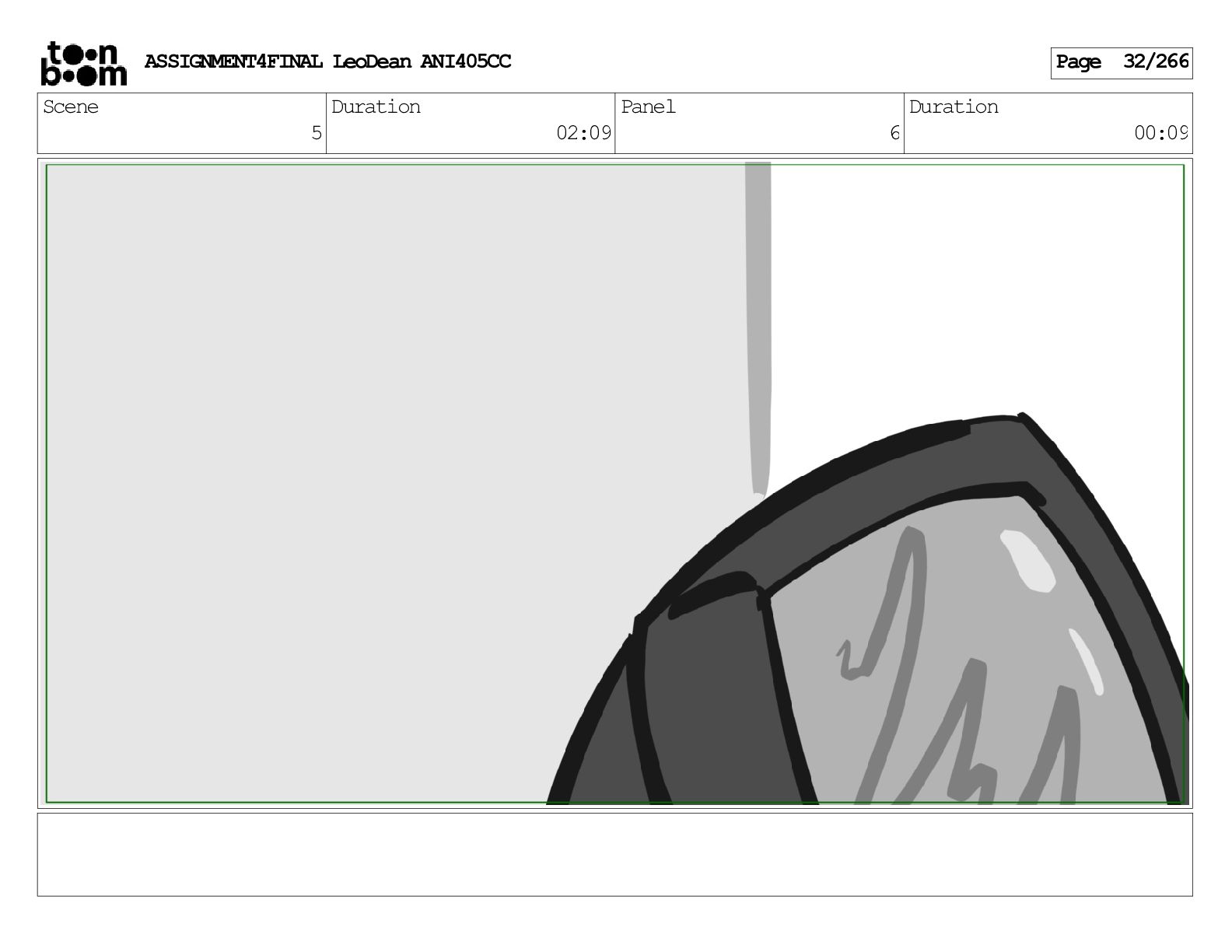
Task: Select the scene duration 02:09
Action: (x=583, y=133)
